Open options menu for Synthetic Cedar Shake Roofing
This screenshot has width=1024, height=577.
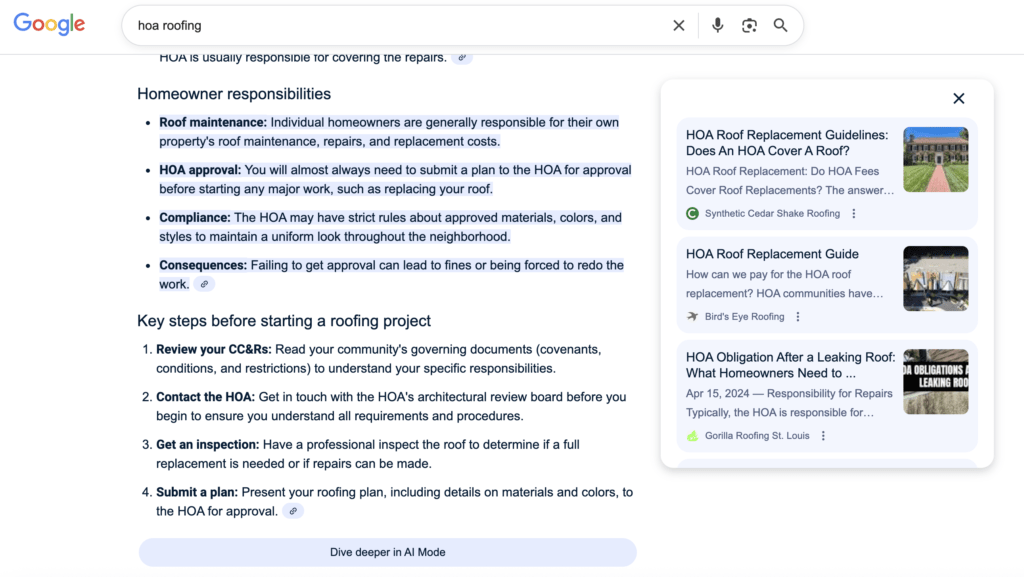(853, 214)
